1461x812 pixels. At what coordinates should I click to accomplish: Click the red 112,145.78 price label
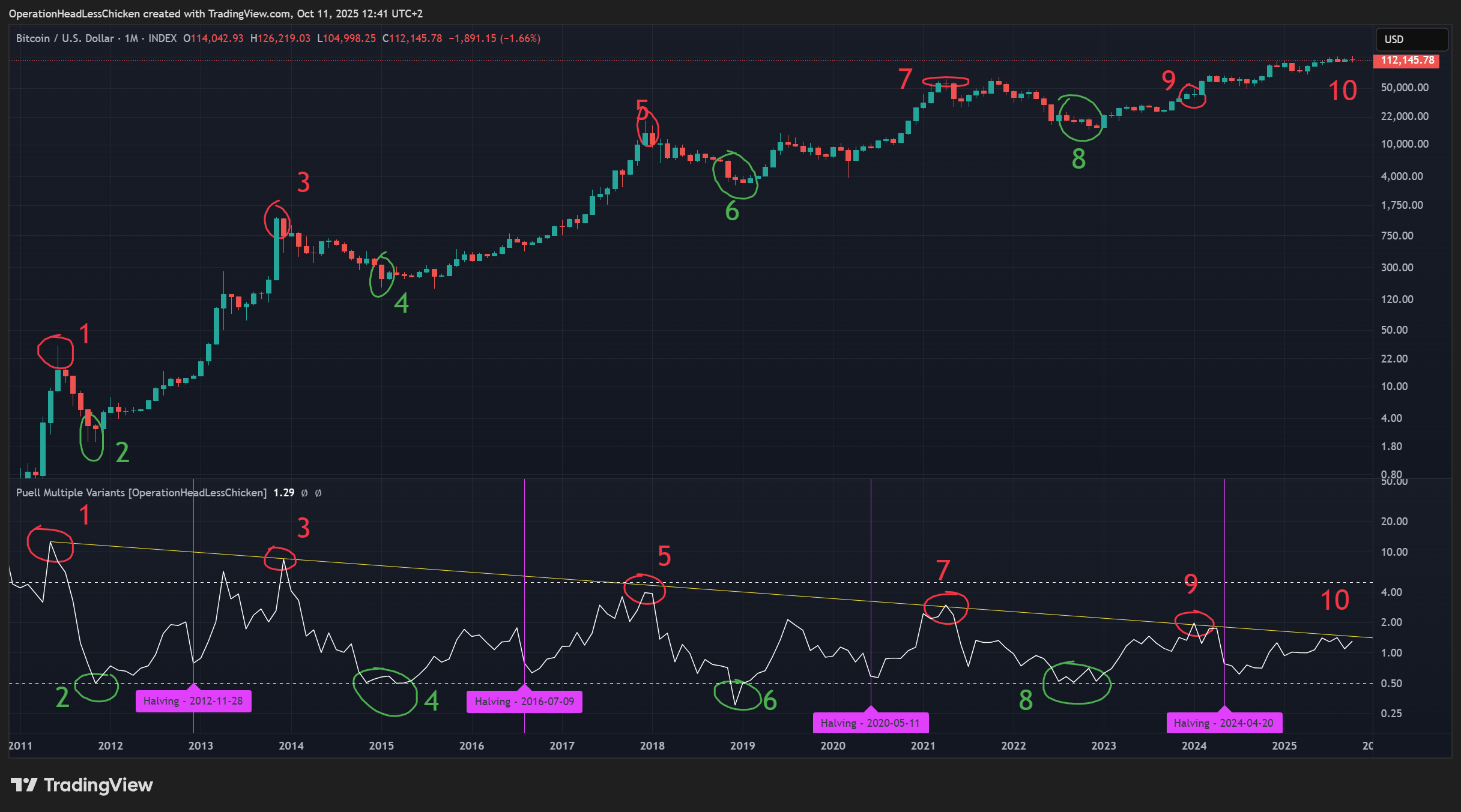(x=1407, y=60)
